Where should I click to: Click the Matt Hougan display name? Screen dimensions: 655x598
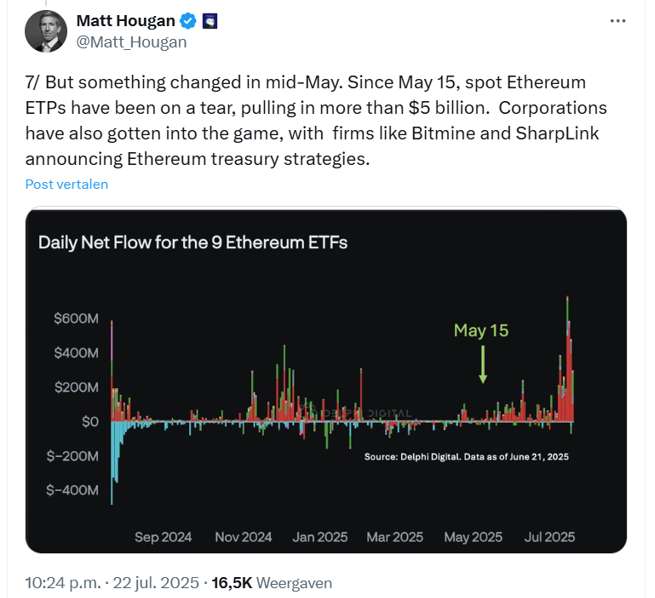point(126,21)
